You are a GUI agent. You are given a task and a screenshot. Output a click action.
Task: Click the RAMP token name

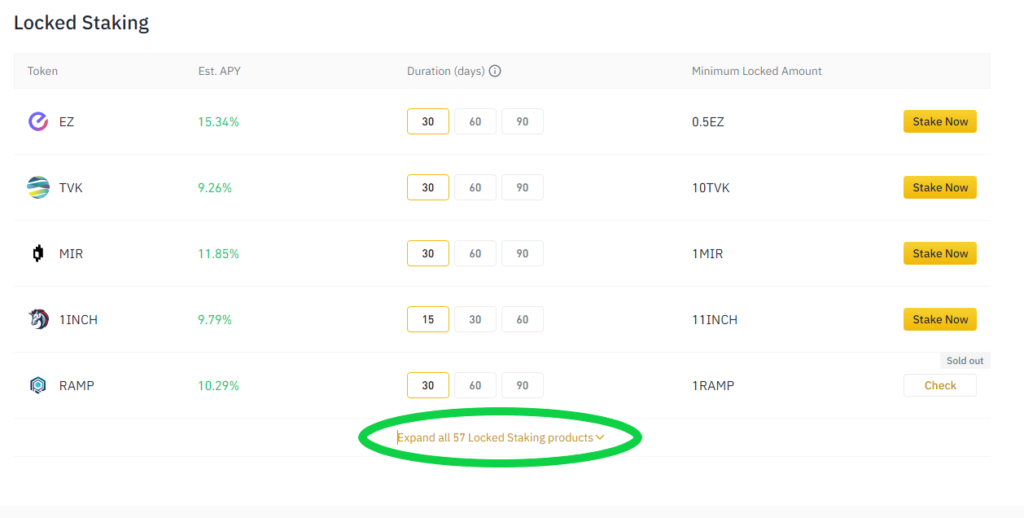click(76, 385)
